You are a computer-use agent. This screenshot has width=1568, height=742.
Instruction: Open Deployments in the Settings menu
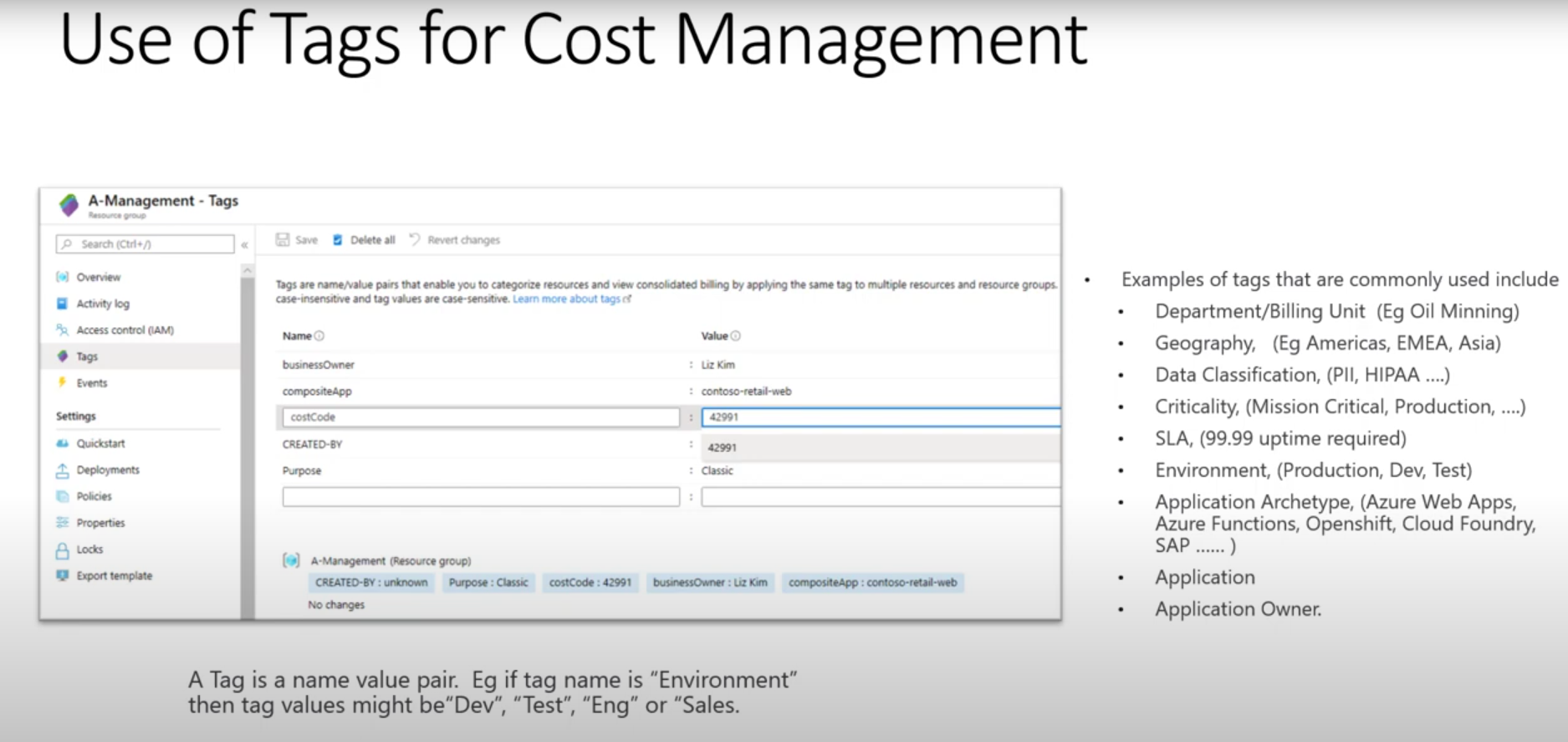[108, 470]
